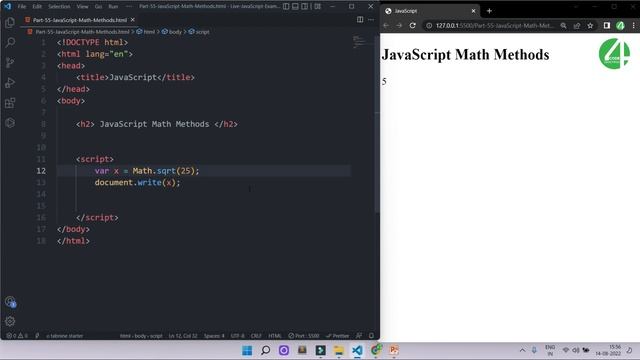Screen dimensions: 640x360
Task: Open the Go menu
Action: [x=98, y=7]
